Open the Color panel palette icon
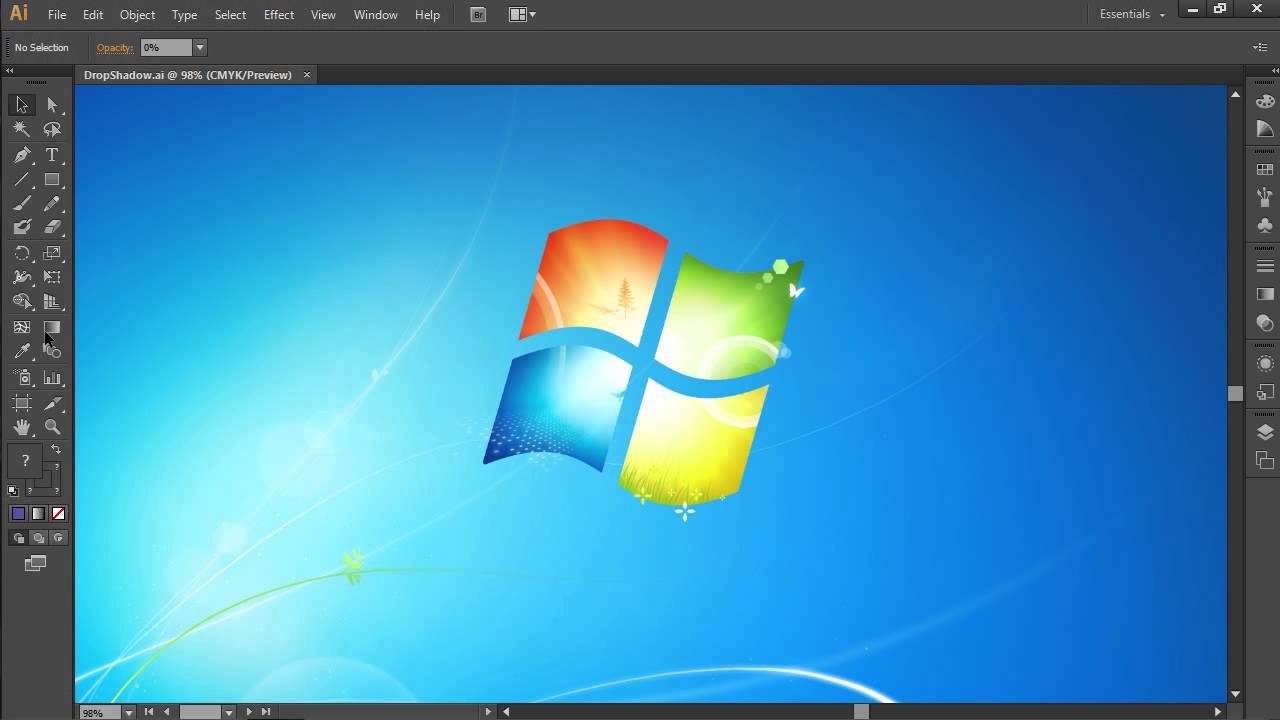The image size is (1280, 720). [1265, 101]
